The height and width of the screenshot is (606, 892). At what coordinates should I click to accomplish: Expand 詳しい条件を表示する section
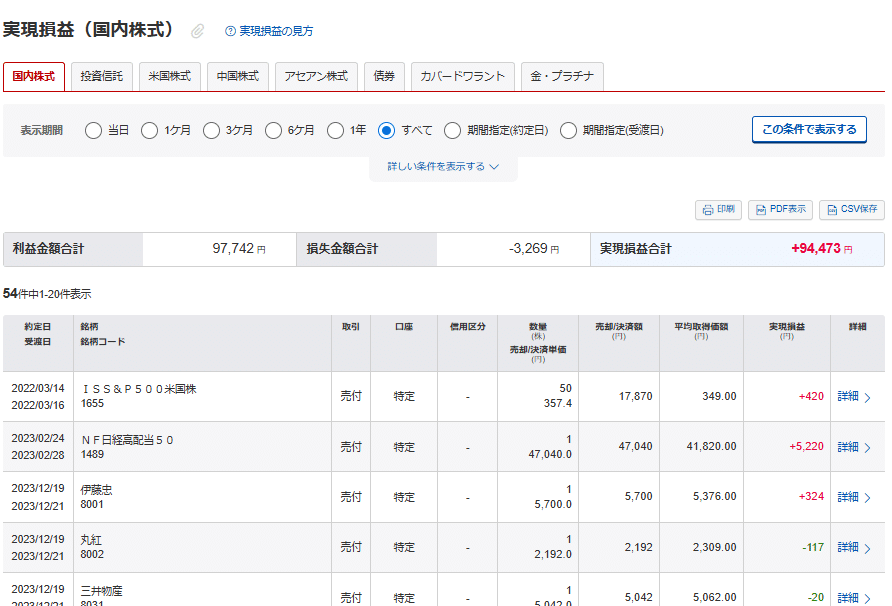click(x=443, y=167)
